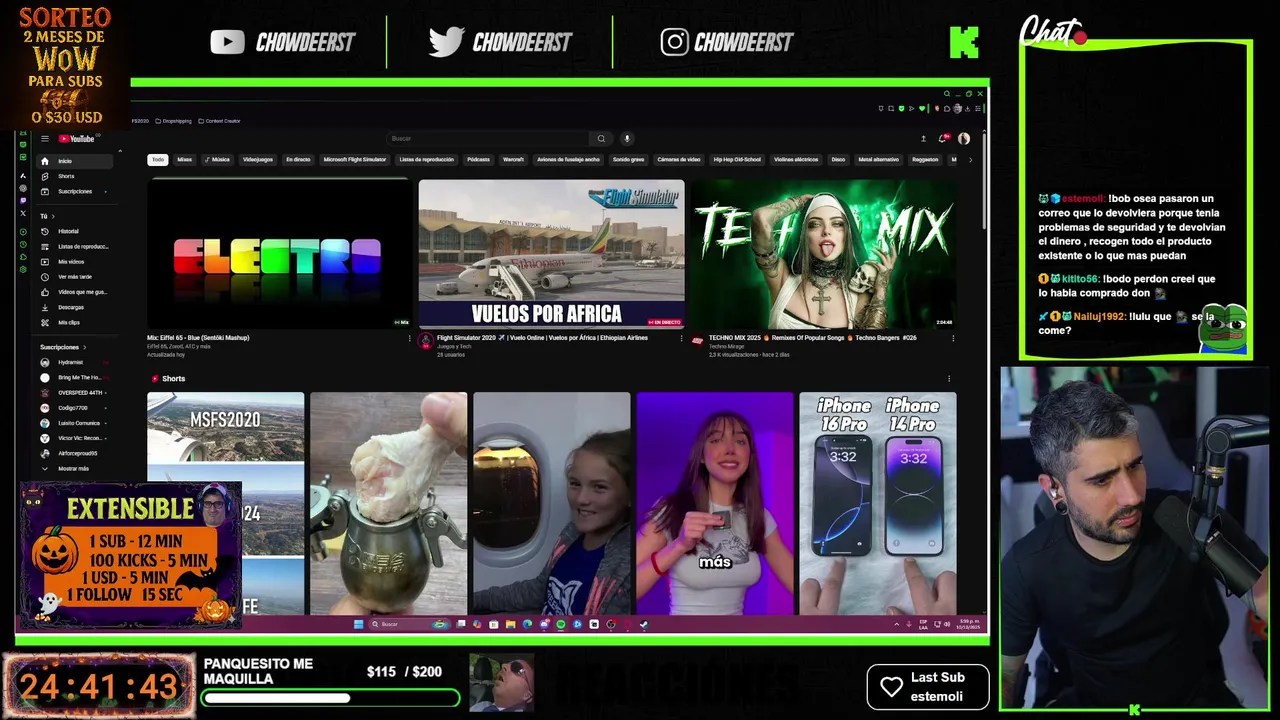Open Luisito Comunica subscription channel
The image size is (1280, 720).
point(77,423)
